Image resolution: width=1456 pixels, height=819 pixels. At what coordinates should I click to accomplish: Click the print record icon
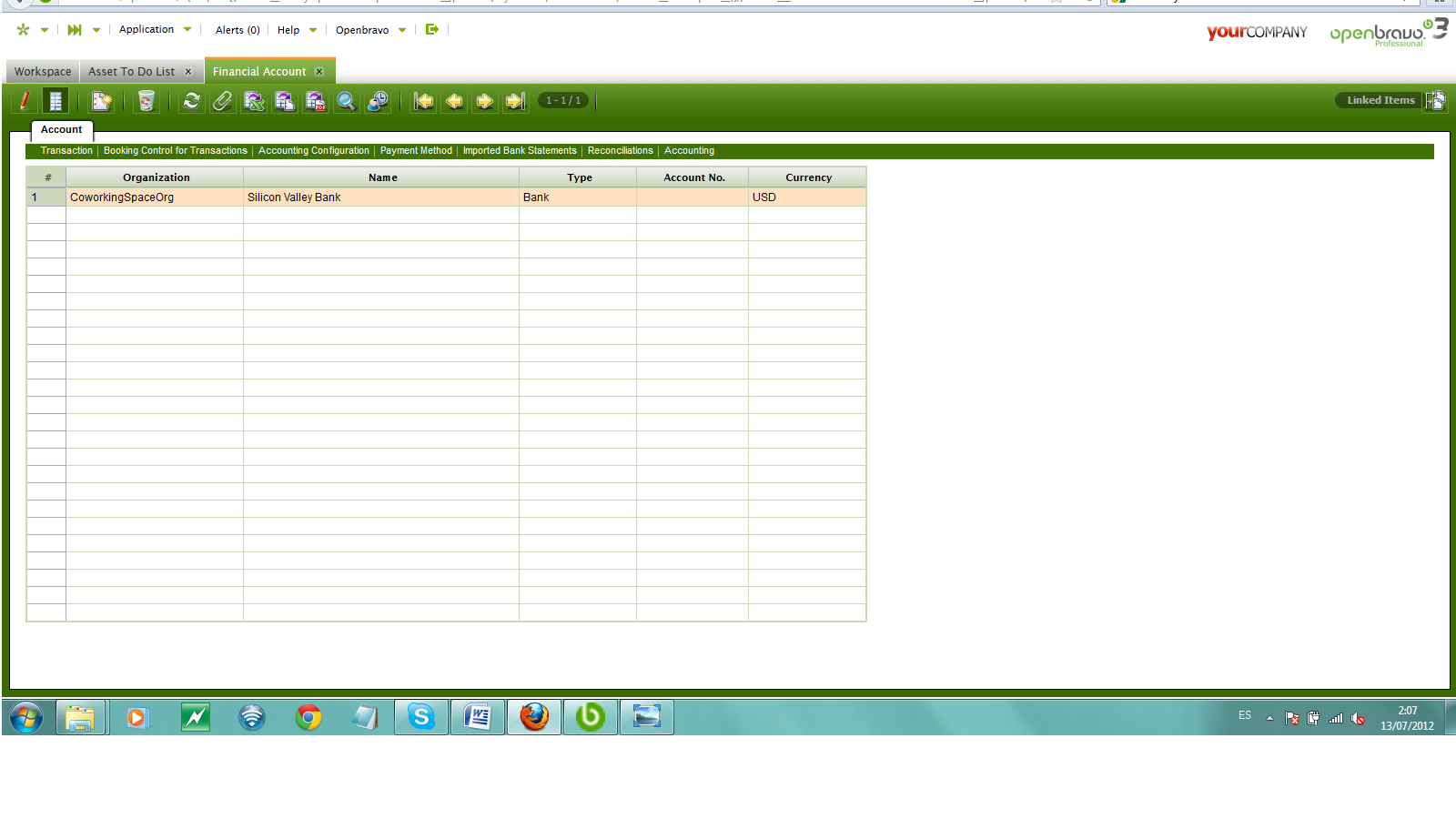click(x=285, y=101)
